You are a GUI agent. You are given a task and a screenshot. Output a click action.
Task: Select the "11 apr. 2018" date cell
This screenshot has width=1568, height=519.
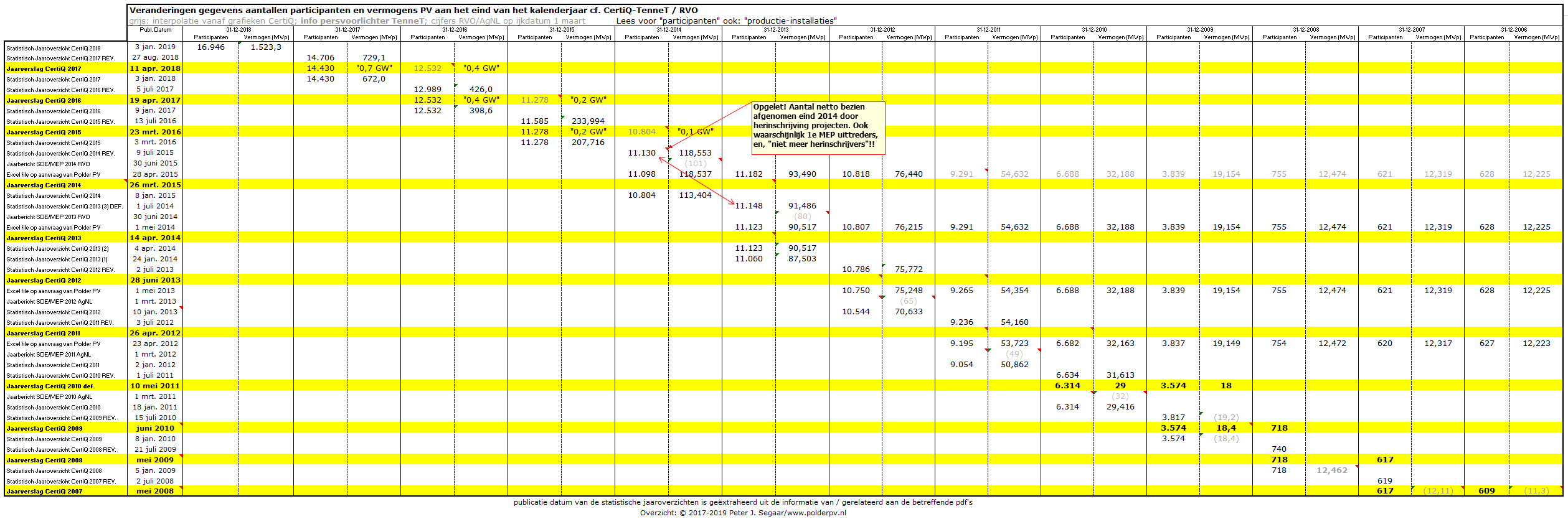(x=155, y=68)
